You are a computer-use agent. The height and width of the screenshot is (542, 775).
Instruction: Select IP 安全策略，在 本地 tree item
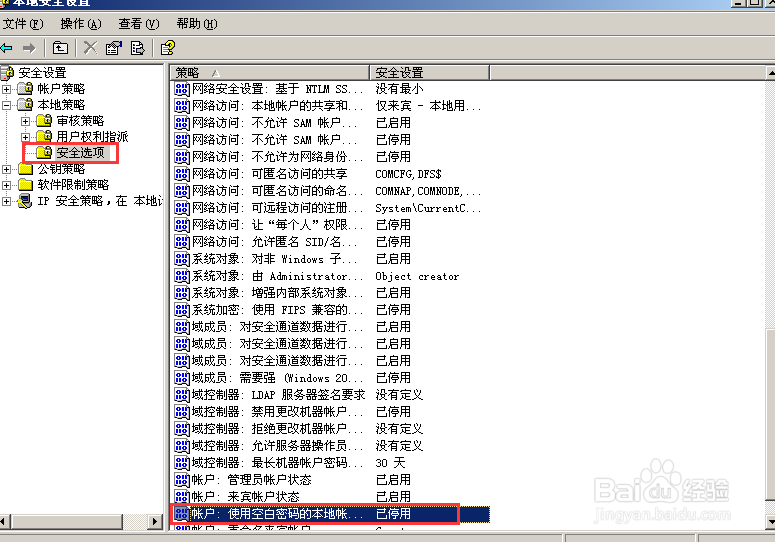pos(100,201)
